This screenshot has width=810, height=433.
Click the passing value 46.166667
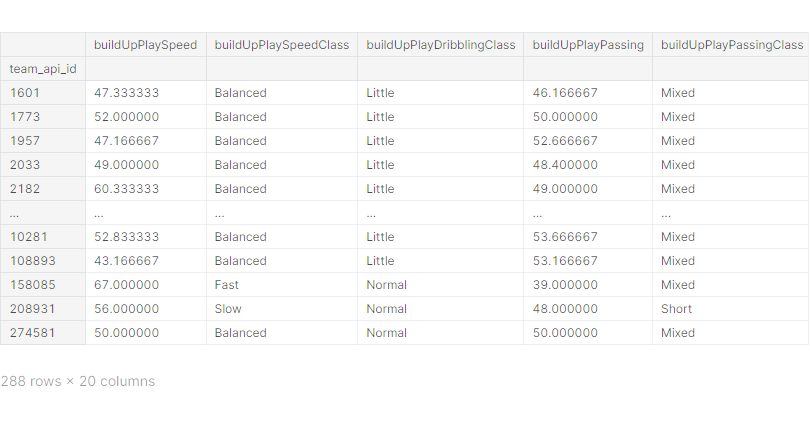(565, 93)
